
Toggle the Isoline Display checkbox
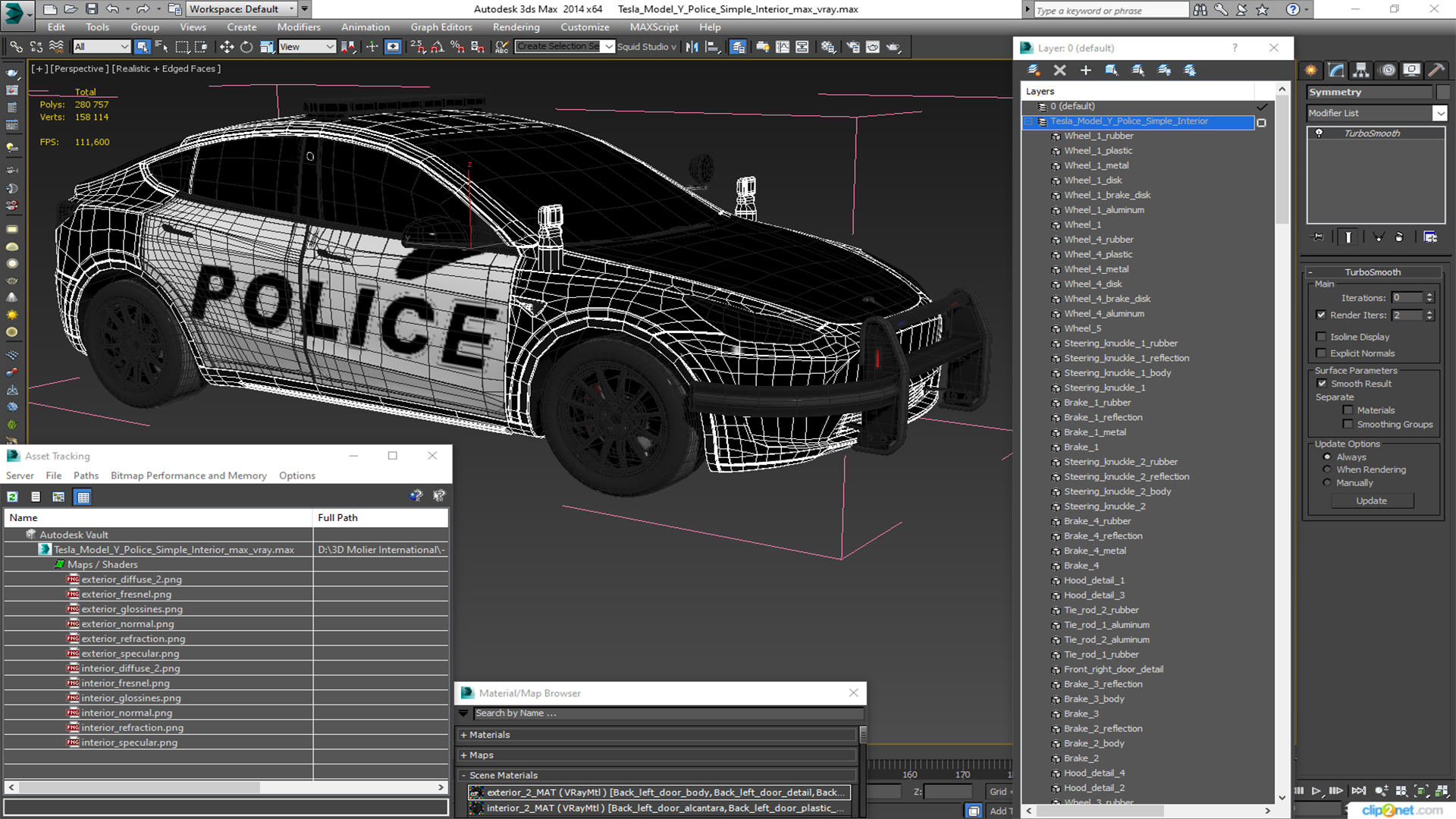pos(1321,337)
